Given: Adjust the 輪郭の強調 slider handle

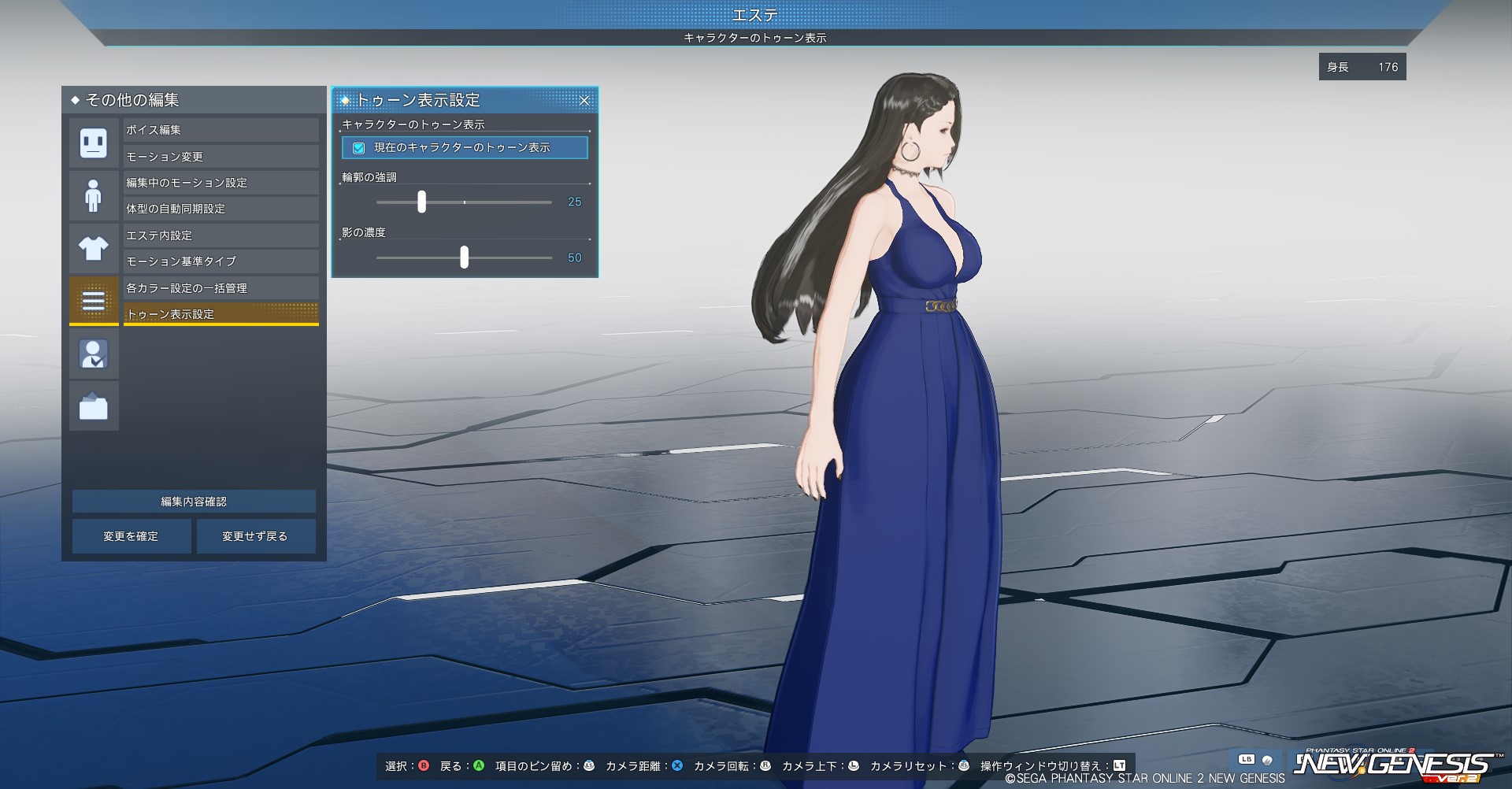Looking at the screenshot, I should point(422,202).
